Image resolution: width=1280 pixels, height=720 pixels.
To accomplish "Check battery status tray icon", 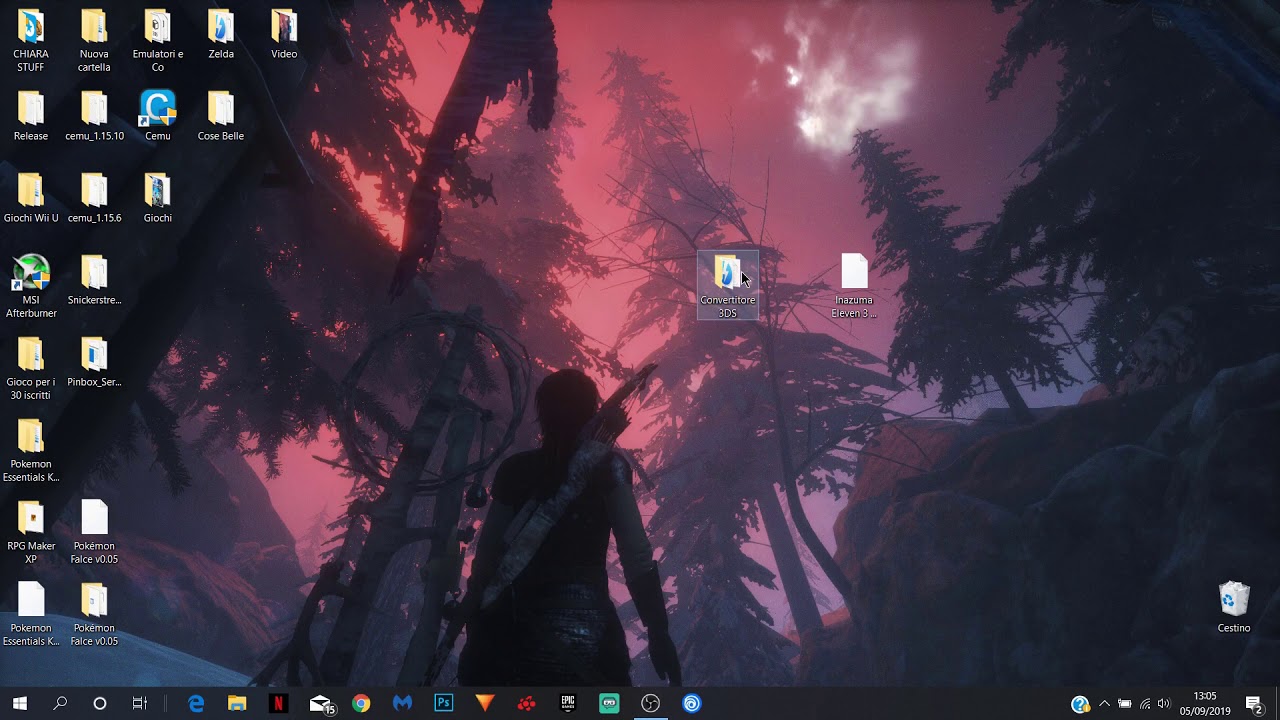I will pos(1124,703).
